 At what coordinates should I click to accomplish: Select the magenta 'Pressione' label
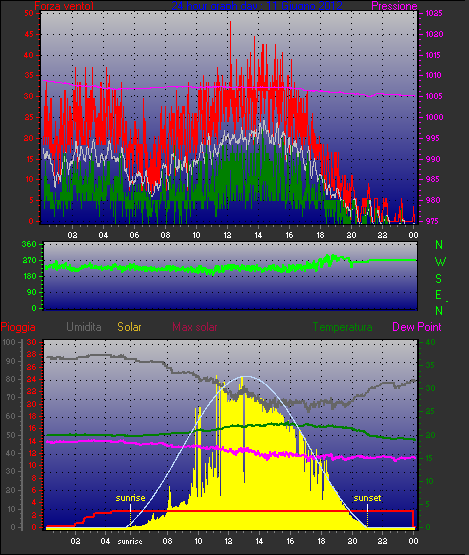pyautogui.click(x=394, y=6)
